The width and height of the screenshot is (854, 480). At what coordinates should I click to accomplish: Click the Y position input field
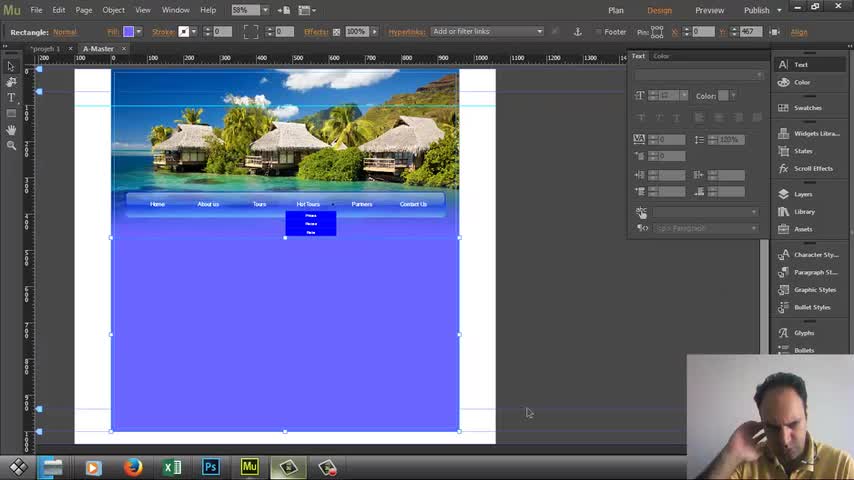tap(750, 32)
